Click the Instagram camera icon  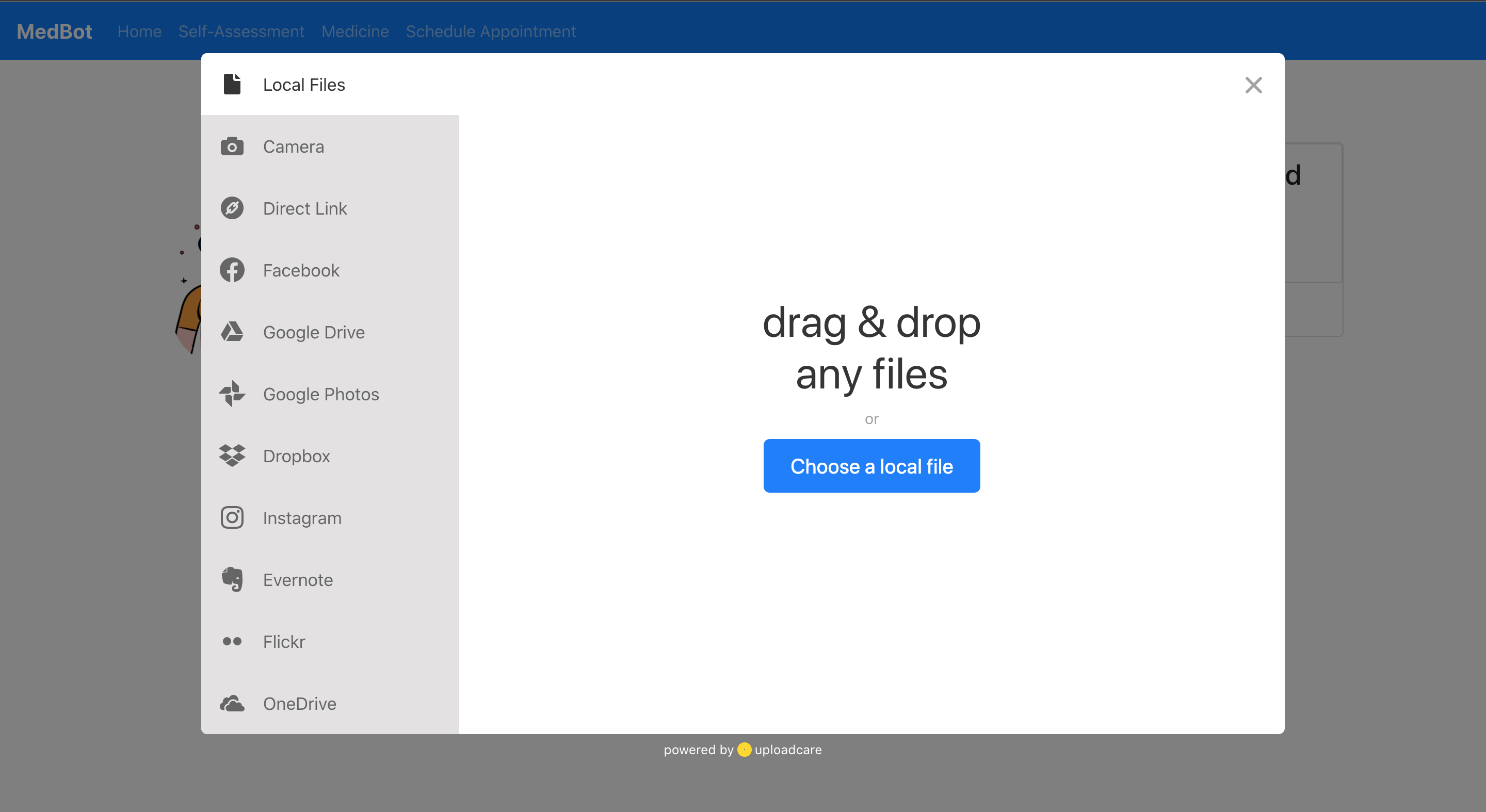(232, 517)
